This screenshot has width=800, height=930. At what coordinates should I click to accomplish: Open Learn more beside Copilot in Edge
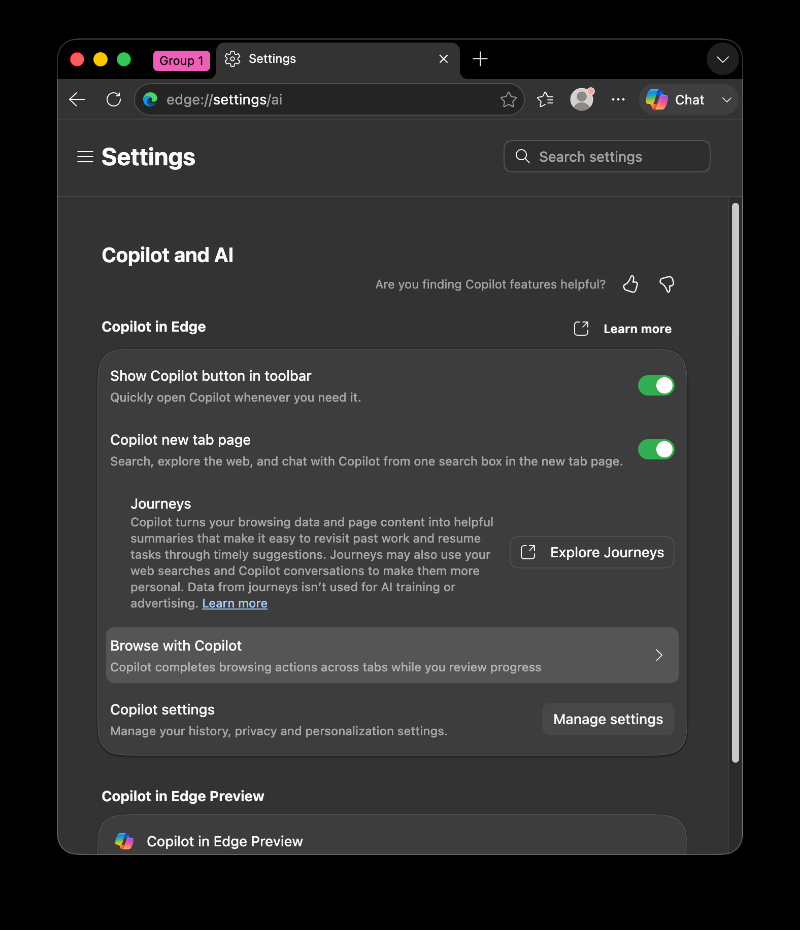638,329
